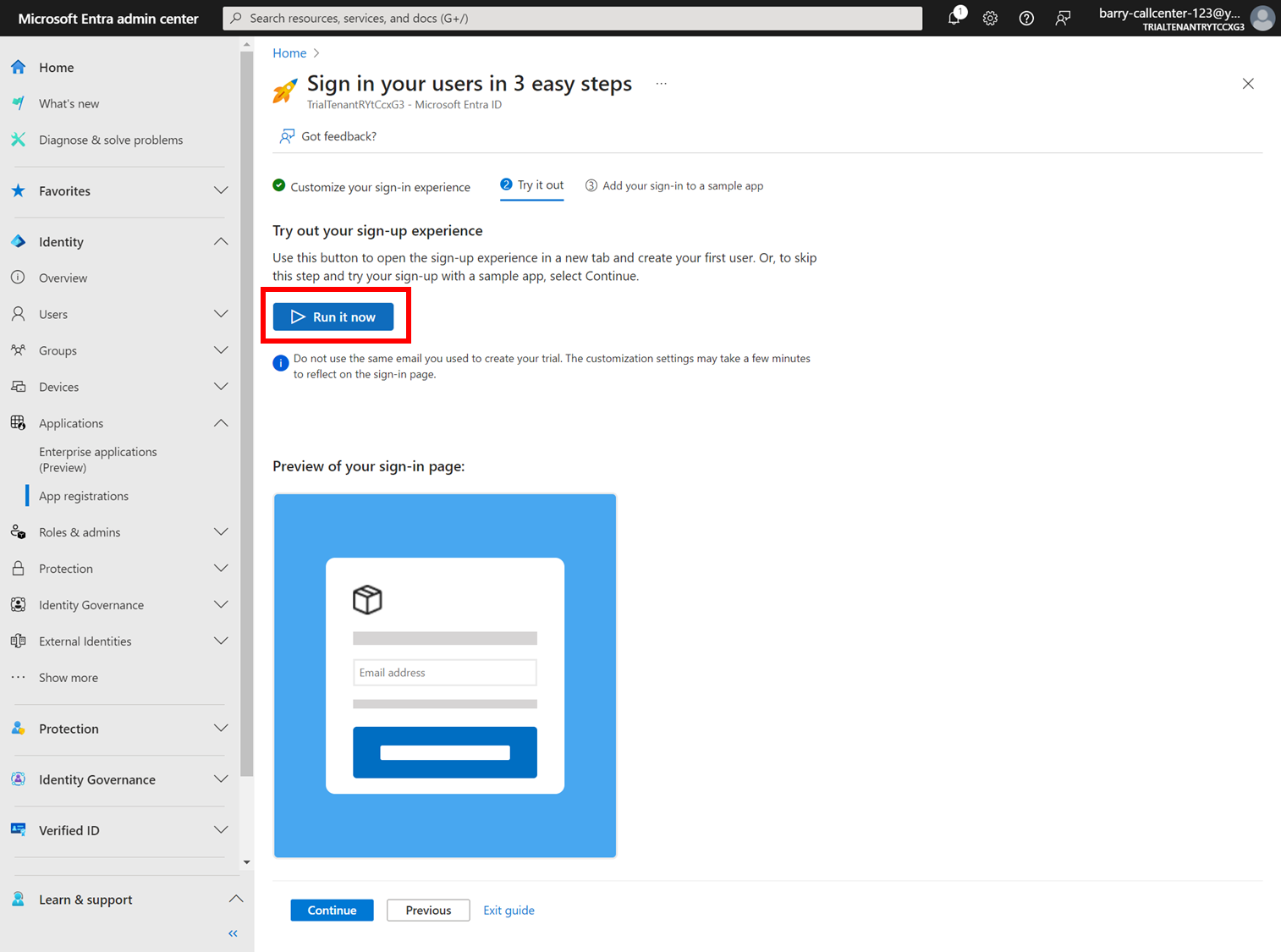The image size is (1281, 952).
Task: Click Microsoft Entra admin center title
Action: (x=108, y=19)
